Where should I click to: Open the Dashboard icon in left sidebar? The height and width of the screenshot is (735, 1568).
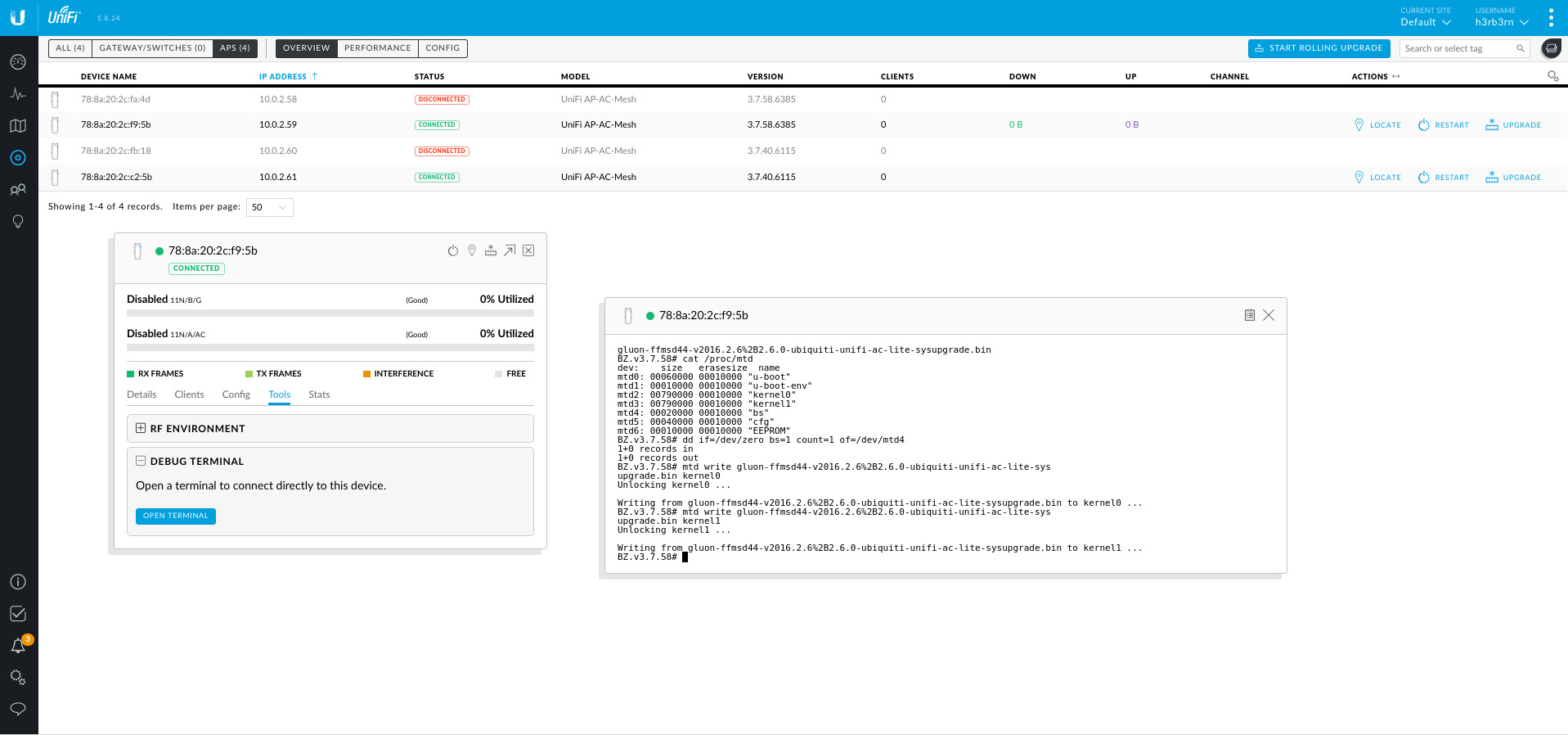pyautogui.click(x=18, y=62)
